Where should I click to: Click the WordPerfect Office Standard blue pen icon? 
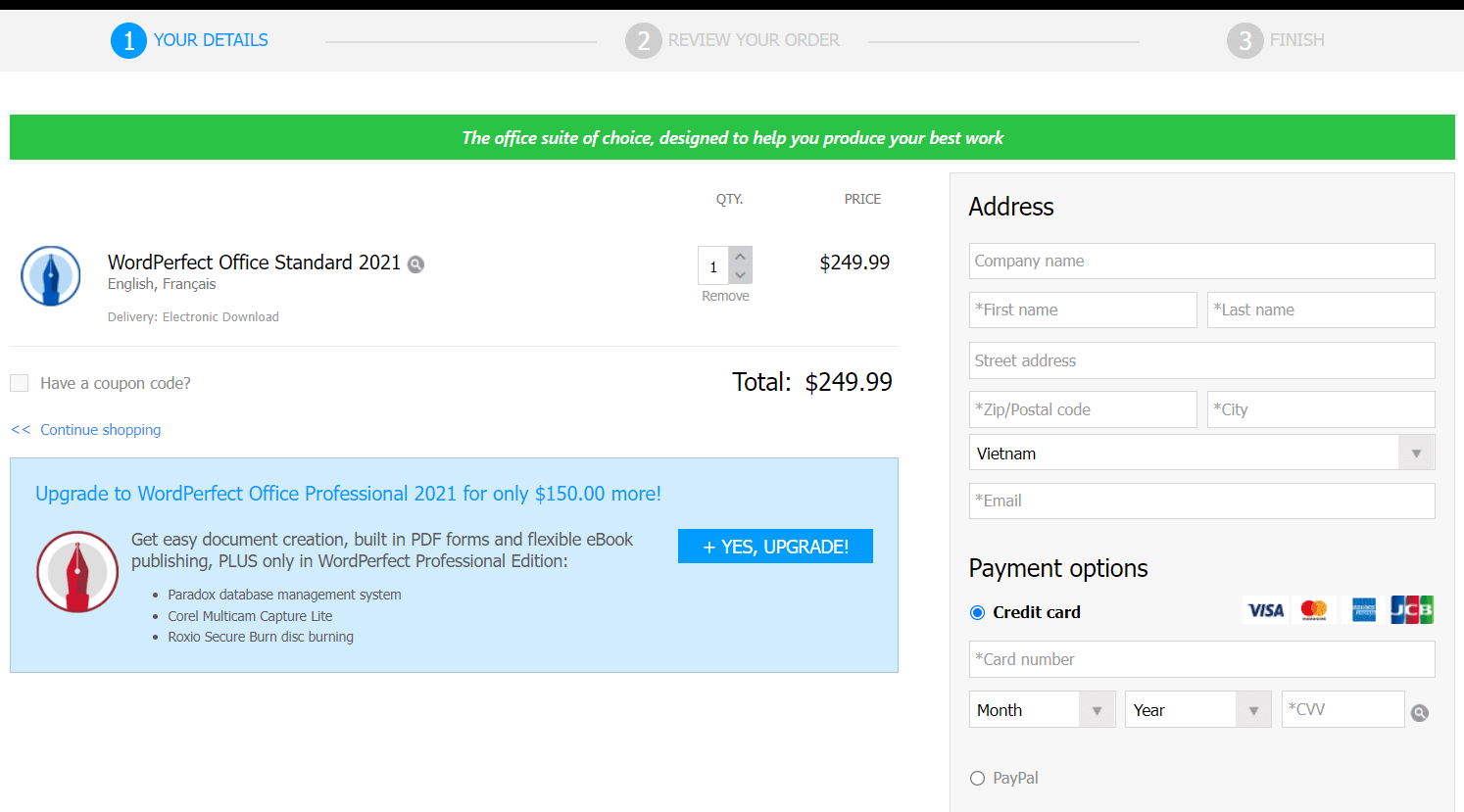click(51, 275)
